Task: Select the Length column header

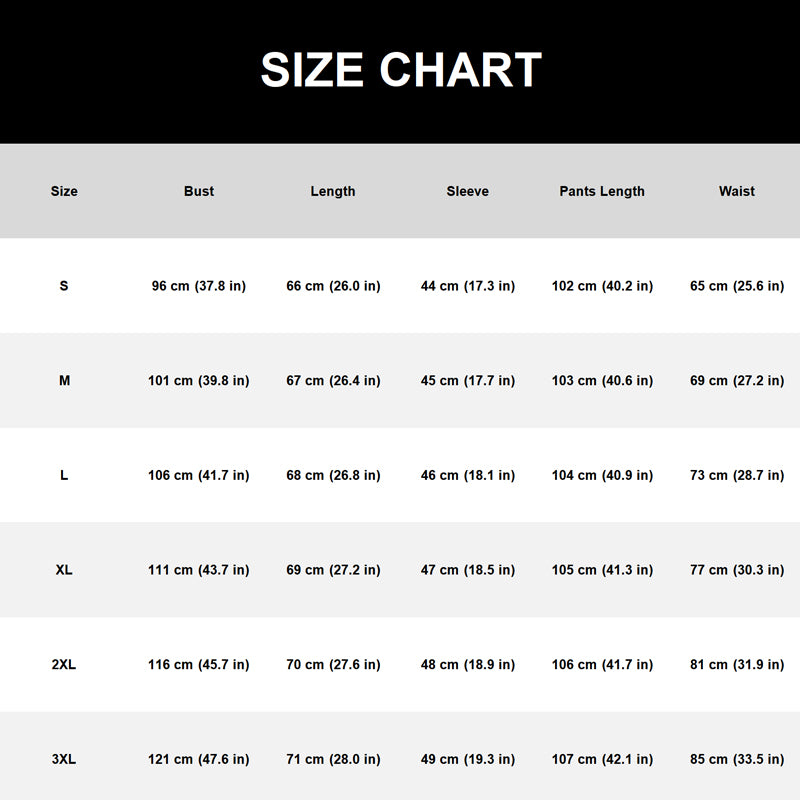Action: [x=333, y=191]
